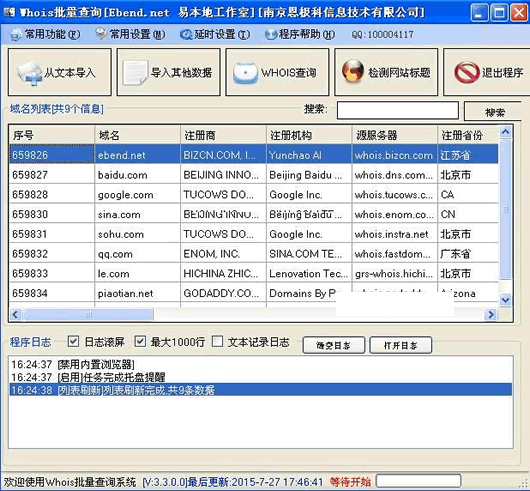
Task: Click the 检测网站标题 button
Action: point(386,72)
